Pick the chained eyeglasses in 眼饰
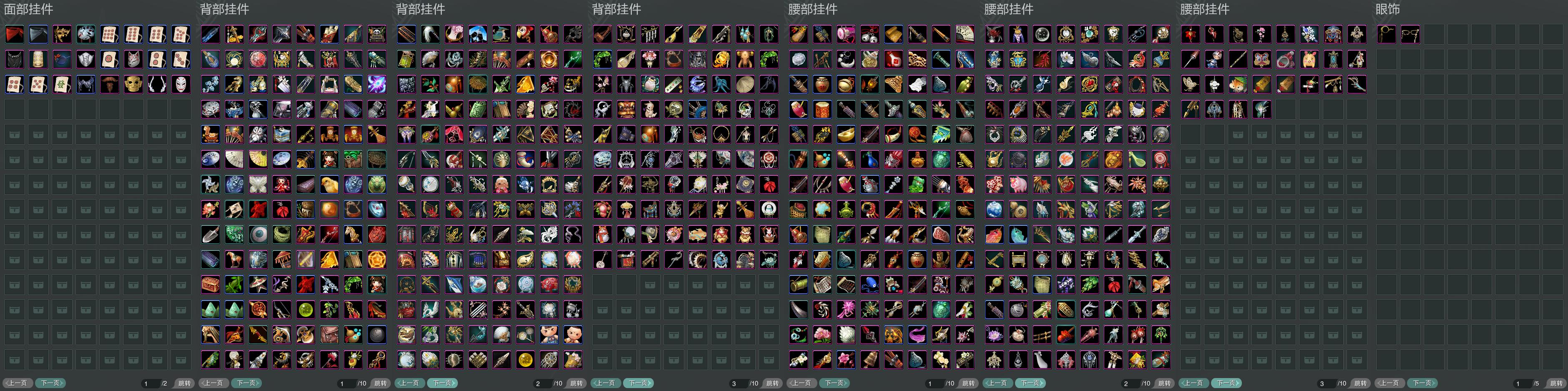 1410,34
